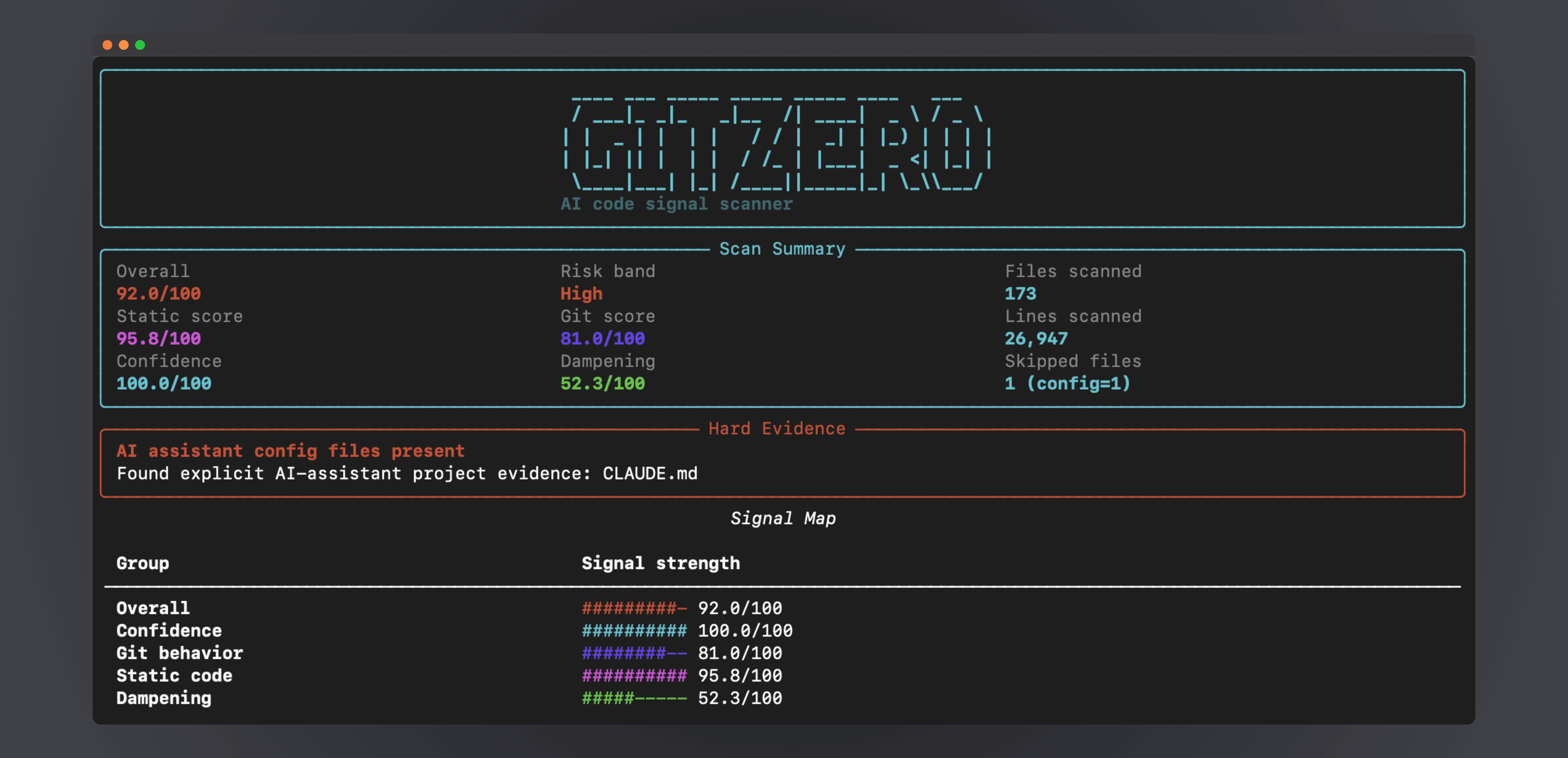Select the Git score value '81.0/100'
This screenshot has height=758, width=1568.
click(603, 339)
